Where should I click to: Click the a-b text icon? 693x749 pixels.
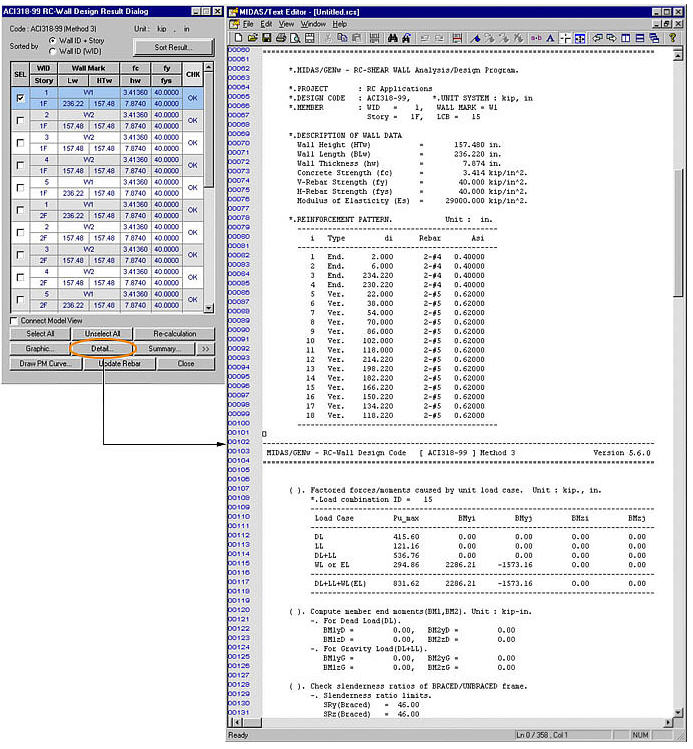[x=536, y=38]
